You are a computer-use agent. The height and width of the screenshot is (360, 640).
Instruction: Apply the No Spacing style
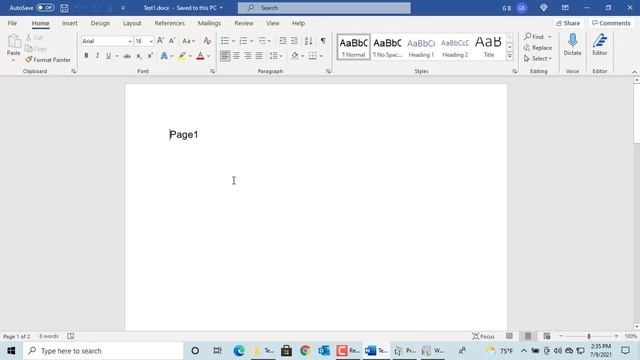click(387, 47)
